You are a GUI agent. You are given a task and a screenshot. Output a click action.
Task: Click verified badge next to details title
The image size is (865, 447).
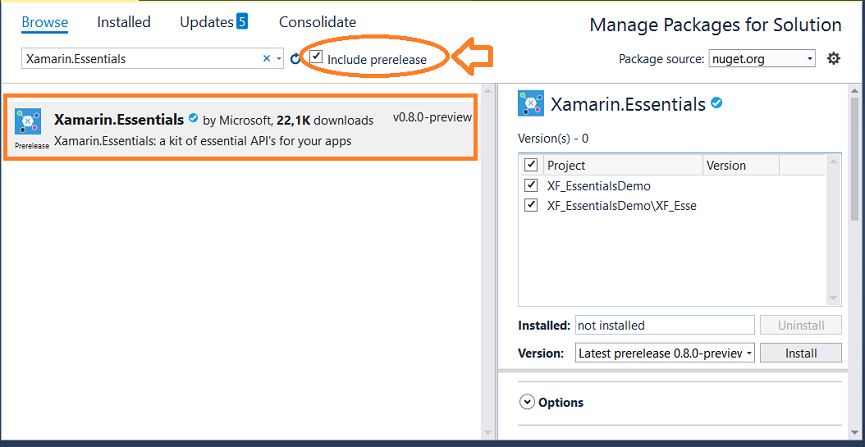tap(717, 103)
